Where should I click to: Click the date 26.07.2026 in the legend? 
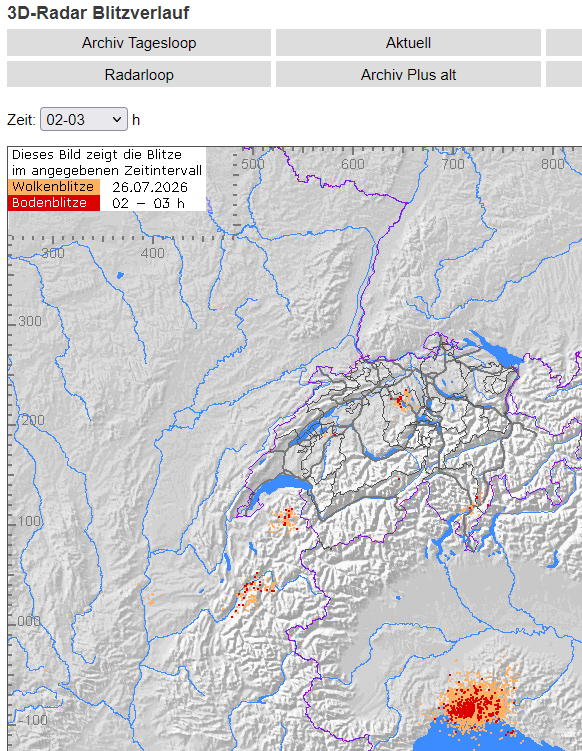coord(149,187)
